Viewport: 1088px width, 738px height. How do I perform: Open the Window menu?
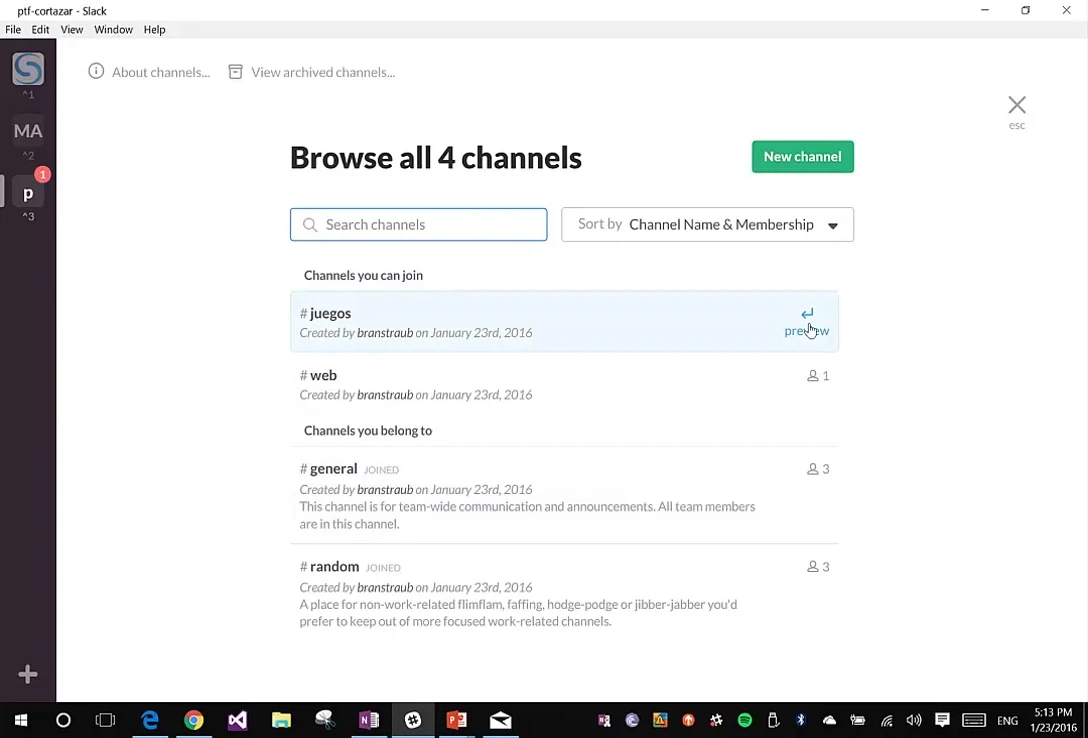[113, 30]
